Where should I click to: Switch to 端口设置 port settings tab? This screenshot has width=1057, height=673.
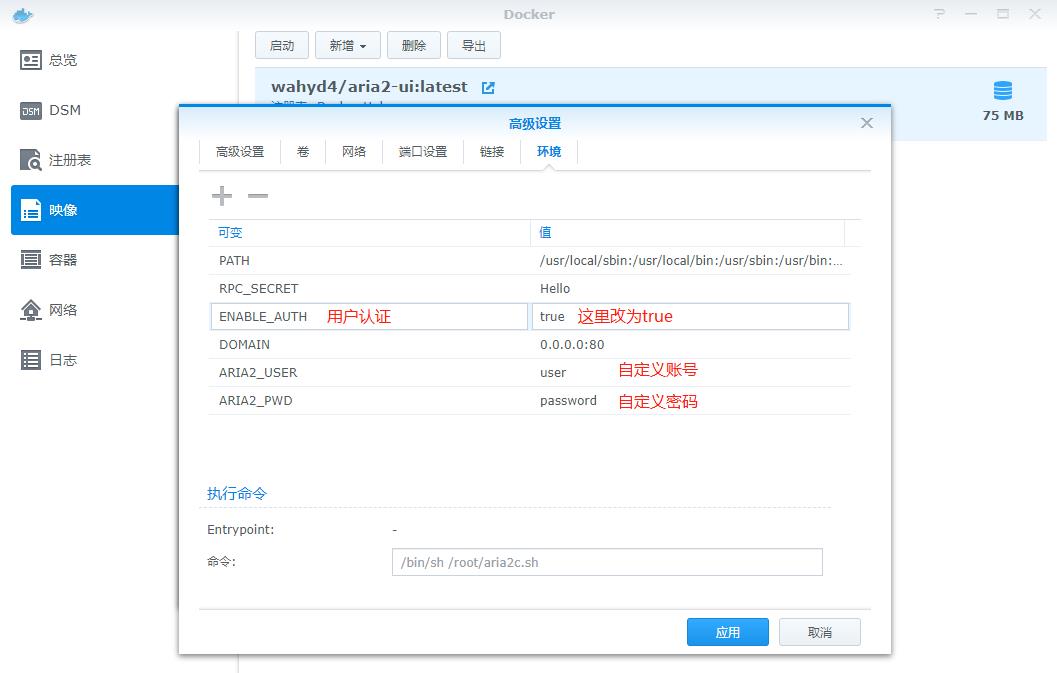click(x=423, y=152)
